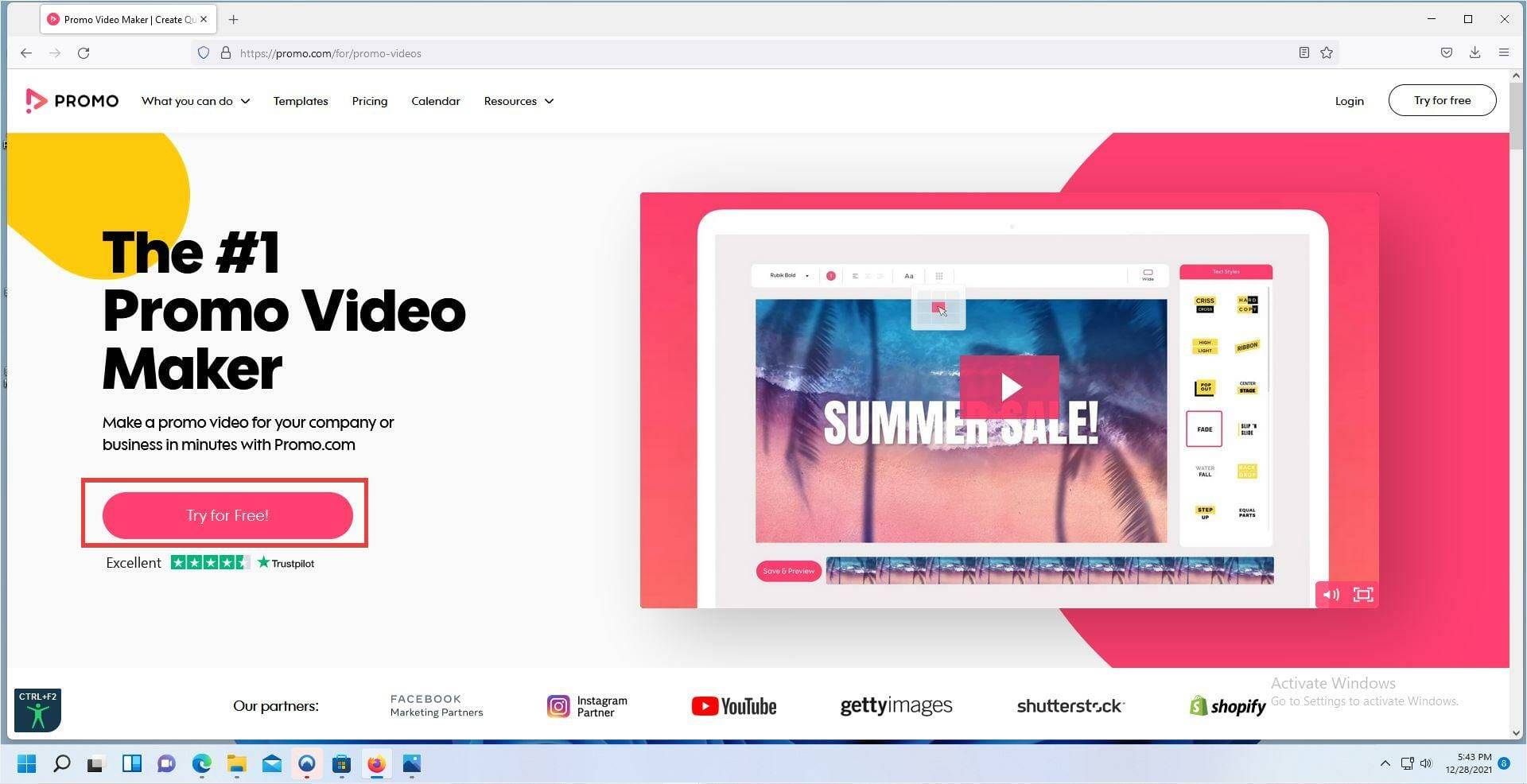Click the shutterstock partner logo
1527x784 pixels.
[x=1070, y=706]
